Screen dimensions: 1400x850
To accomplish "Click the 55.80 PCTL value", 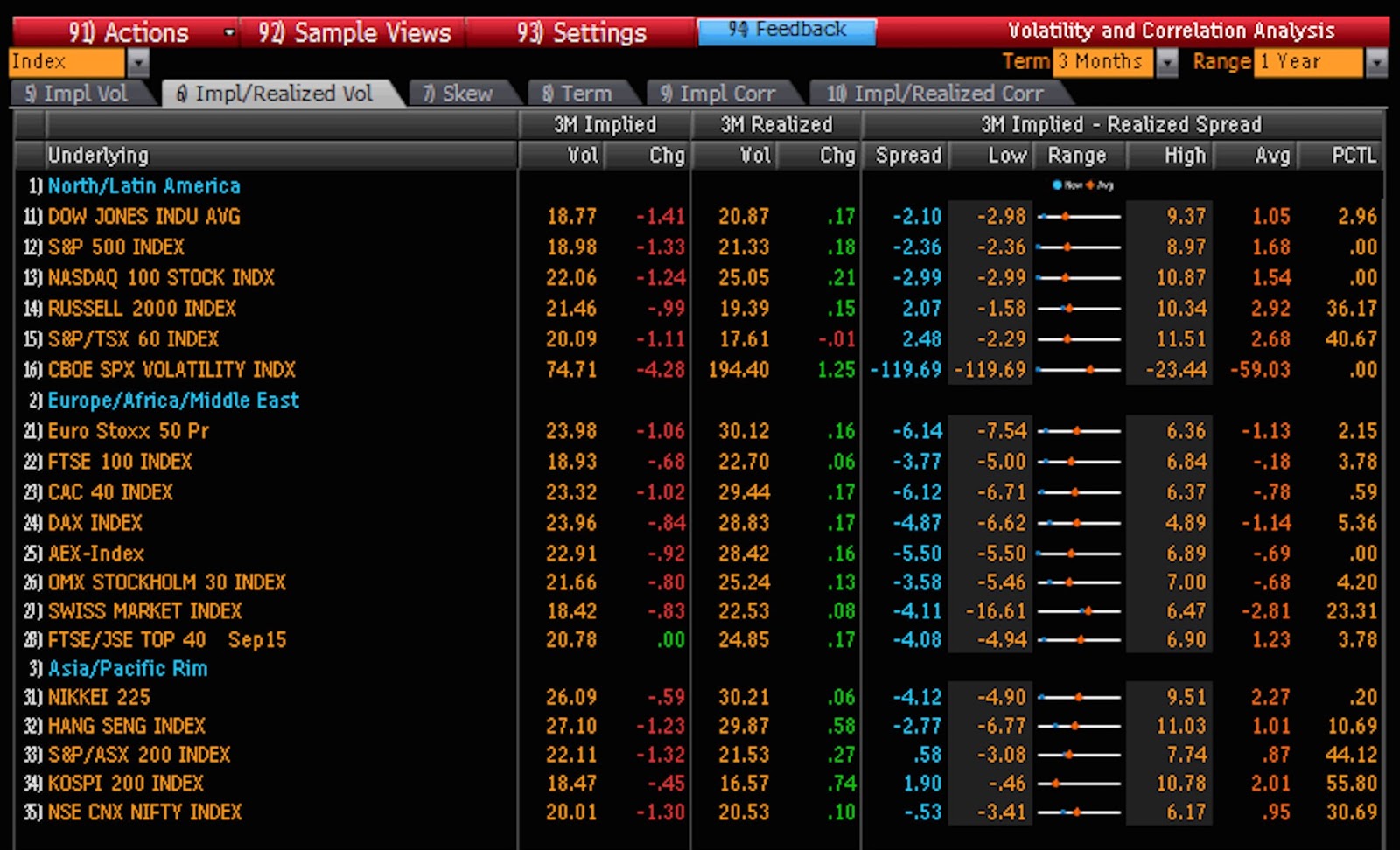I will [1352, 784].
